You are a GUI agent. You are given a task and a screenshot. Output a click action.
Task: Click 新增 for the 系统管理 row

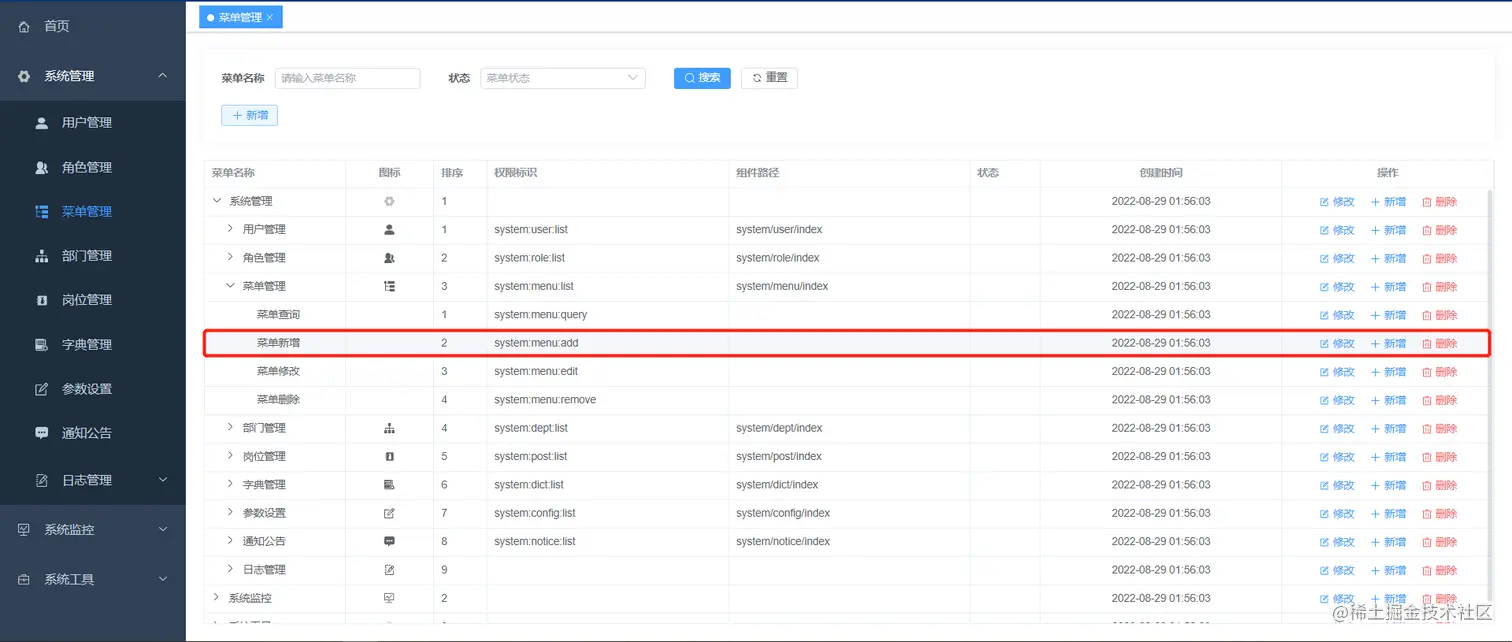[1388, 202]
